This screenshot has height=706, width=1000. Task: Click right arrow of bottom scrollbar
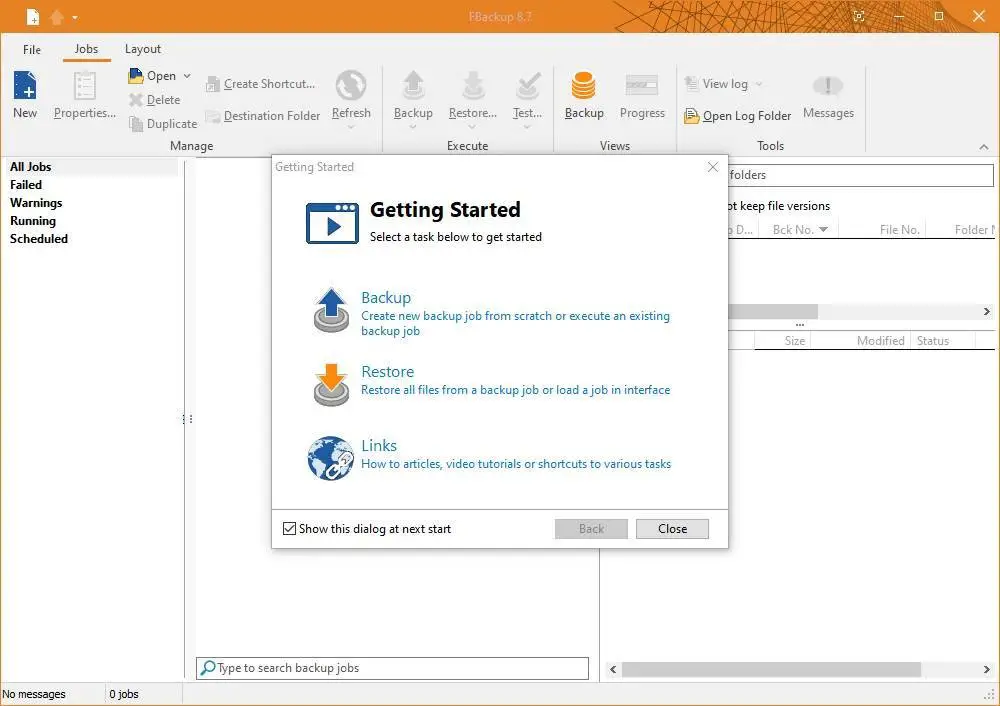[x=987, y=669]
